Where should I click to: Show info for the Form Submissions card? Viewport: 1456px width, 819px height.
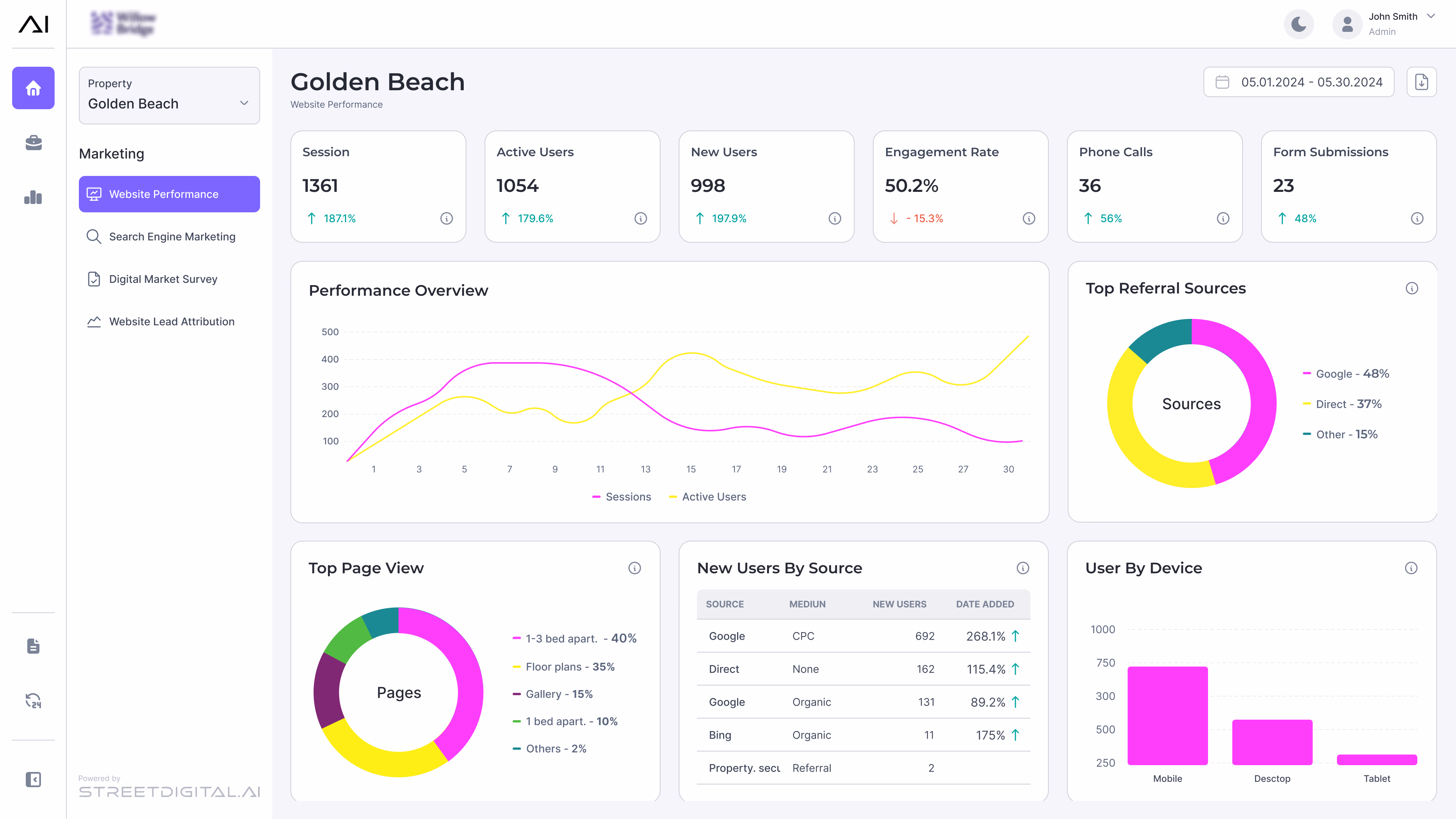pos(1417,219)
